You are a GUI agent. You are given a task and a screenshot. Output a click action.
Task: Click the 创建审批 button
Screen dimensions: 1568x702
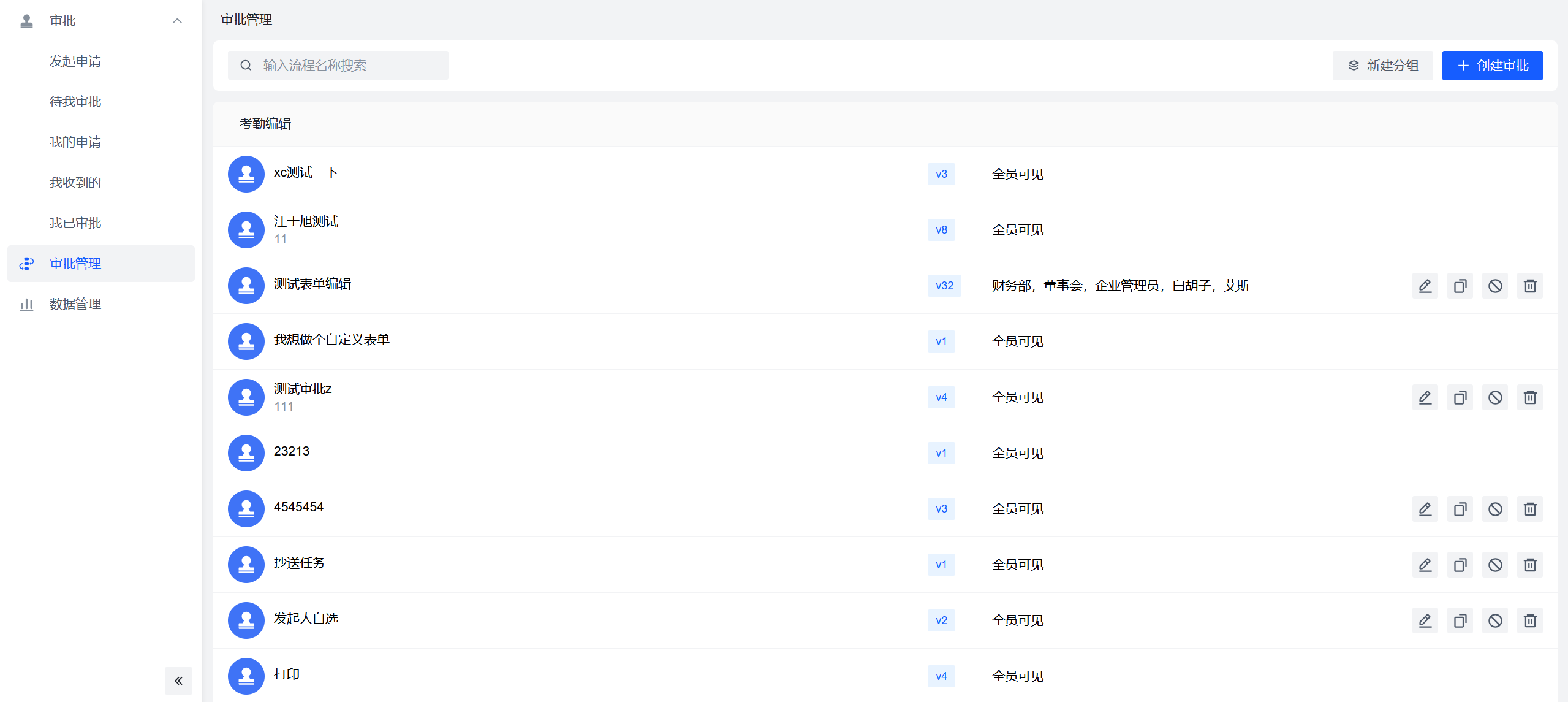(1491, 66)
